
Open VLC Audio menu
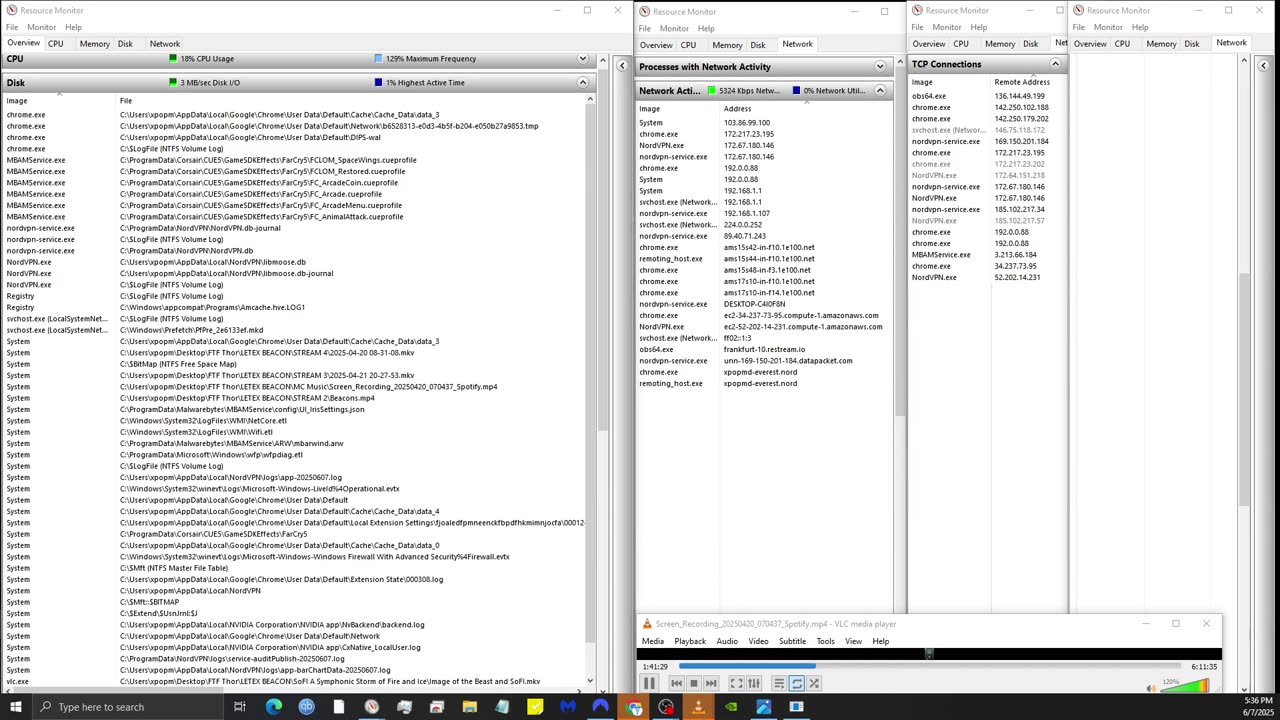[x=727, y=641]
